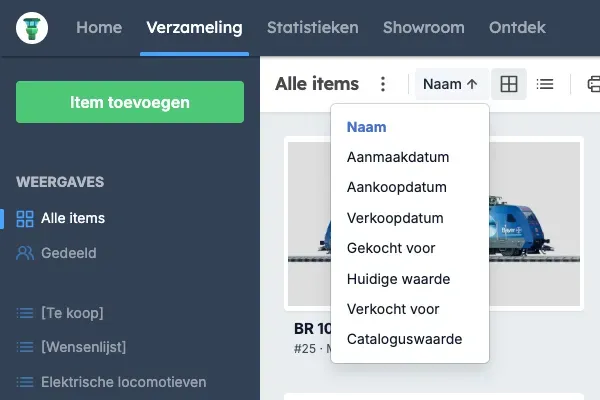
Task: Click the print icon in toolbar
Action: 593,84
